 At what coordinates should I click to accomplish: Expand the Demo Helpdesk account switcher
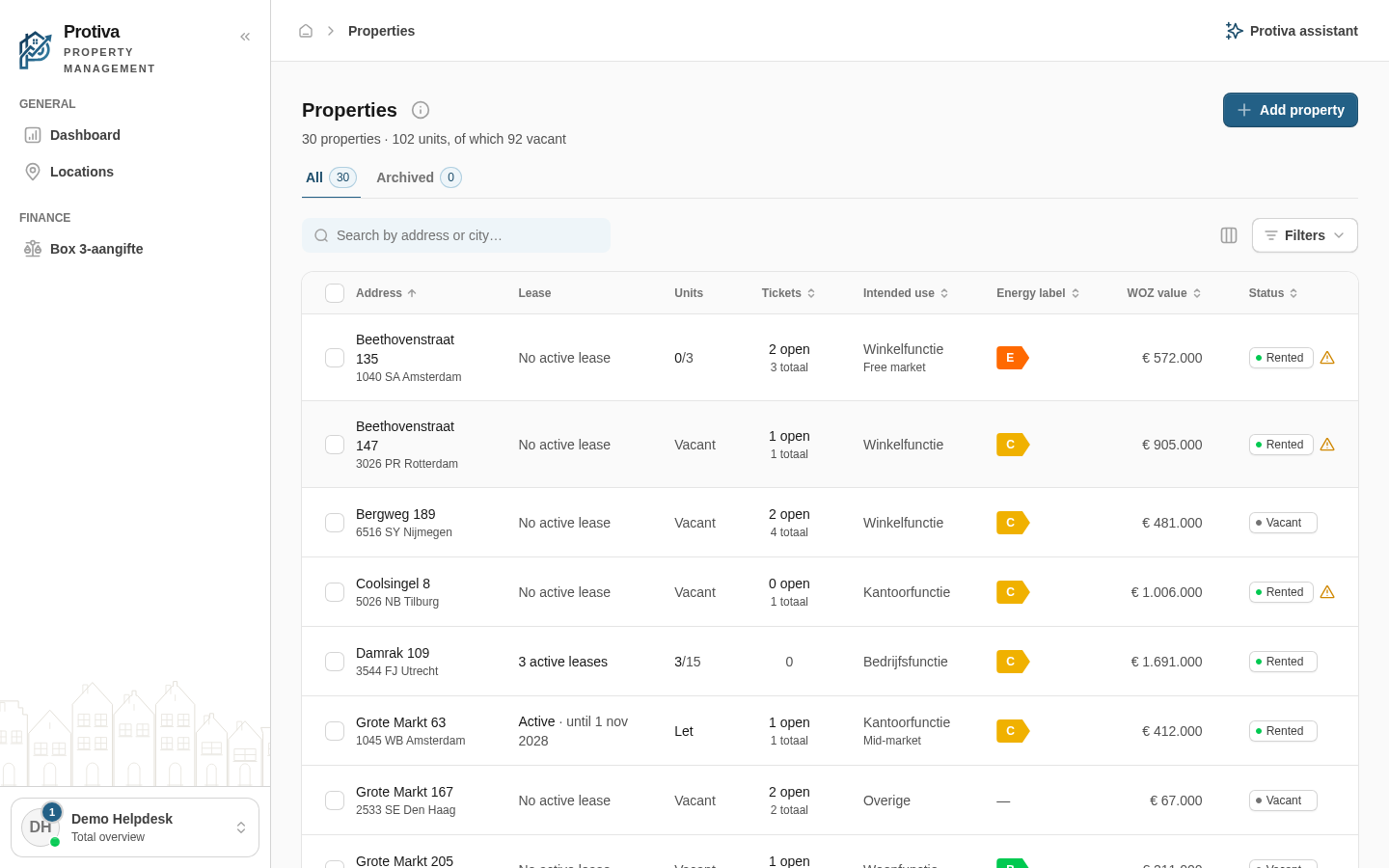(135, 827)
